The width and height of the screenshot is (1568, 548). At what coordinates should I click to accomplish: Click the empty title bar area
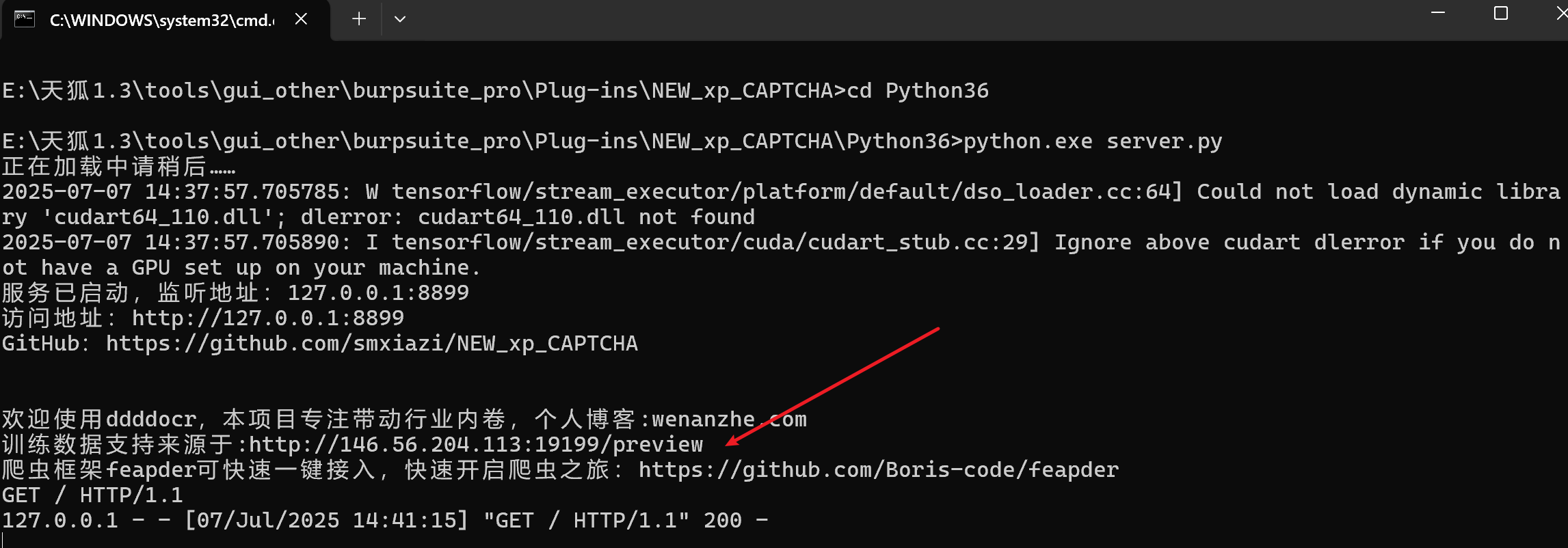click(889, 19)
